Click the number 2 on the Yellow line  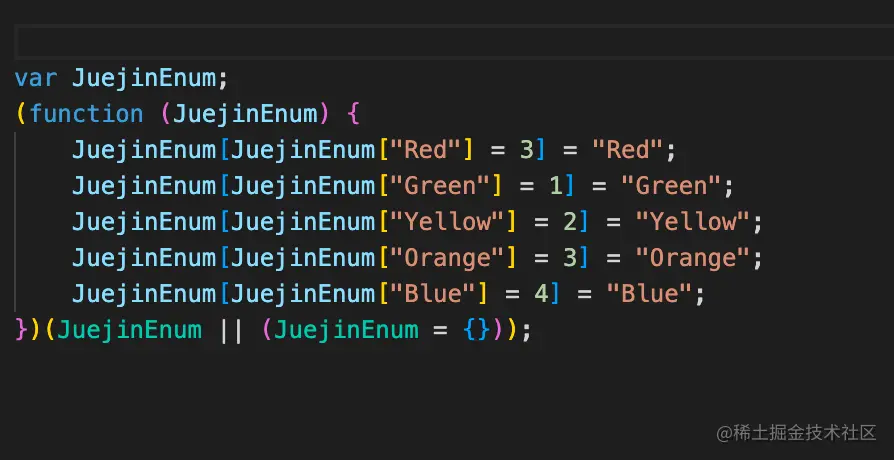point(570,222)
